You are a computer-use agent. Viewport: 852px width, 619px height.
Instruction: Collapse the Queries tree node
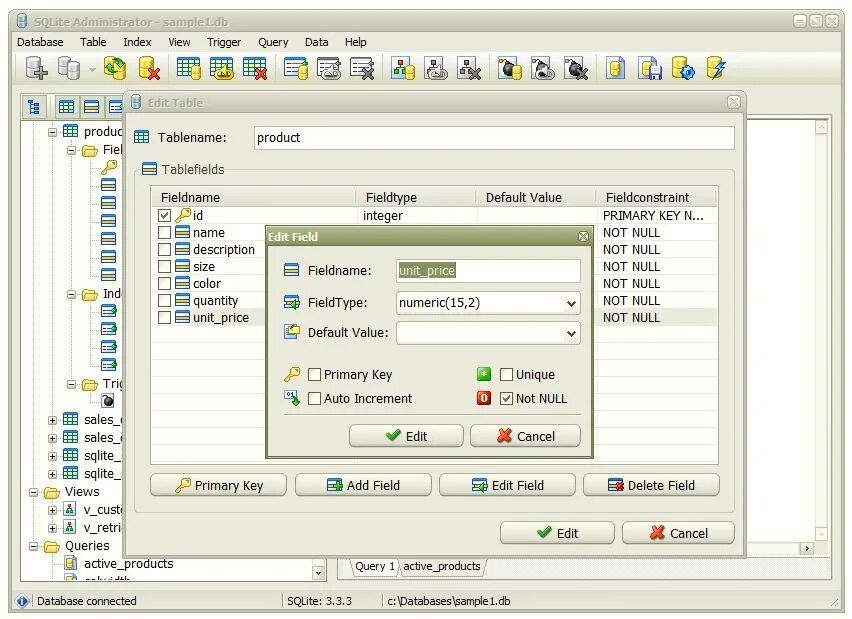pos(34,546)
